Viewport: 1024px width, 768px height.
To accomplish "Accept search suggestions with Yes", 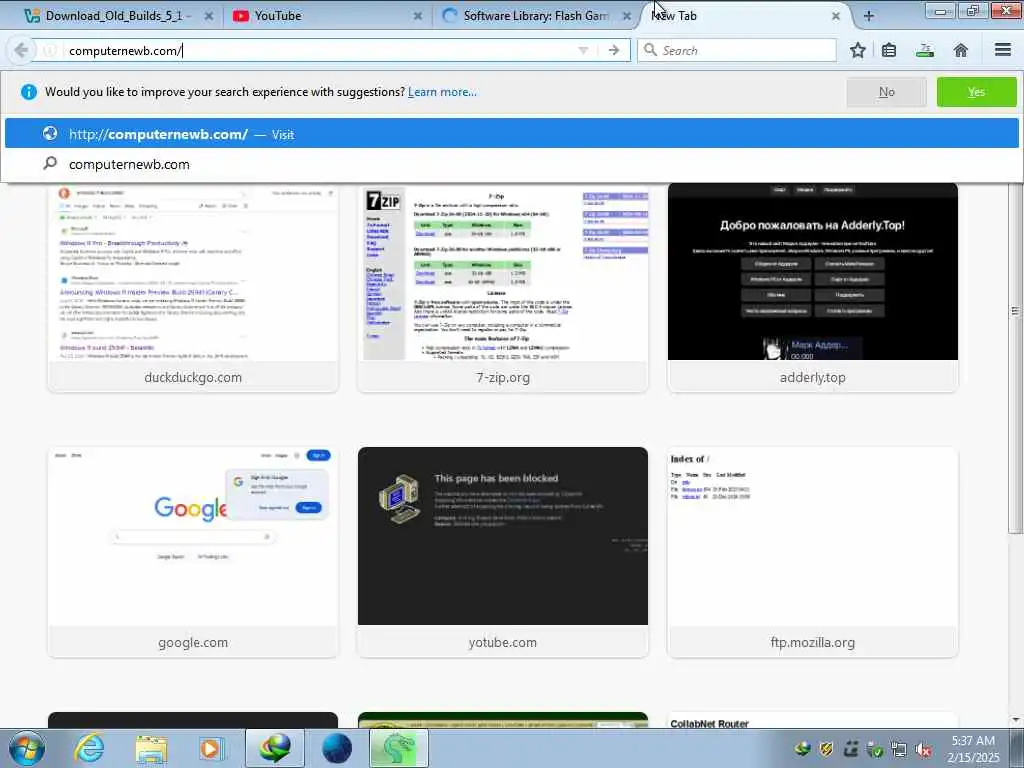I will click(976, 92).
